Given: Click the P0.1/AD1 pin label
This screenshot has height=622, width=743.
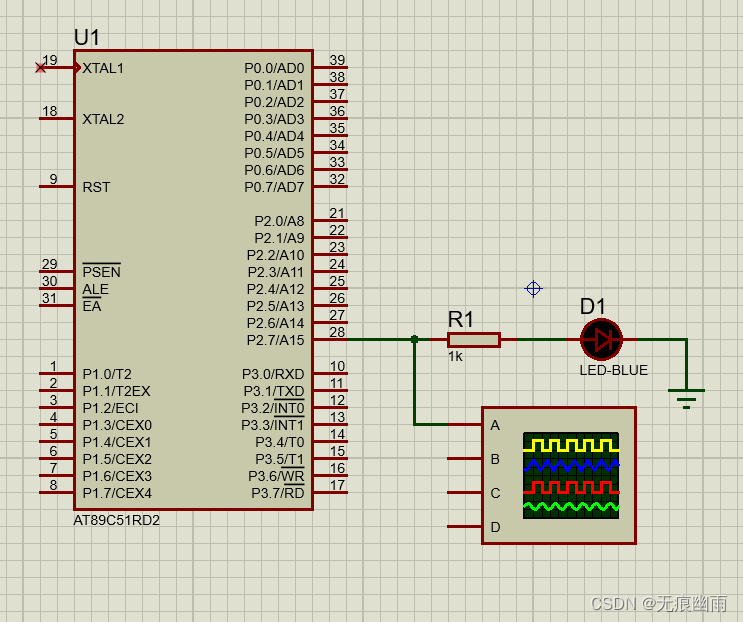Looking at the screenshot, I should pos(274,85).
